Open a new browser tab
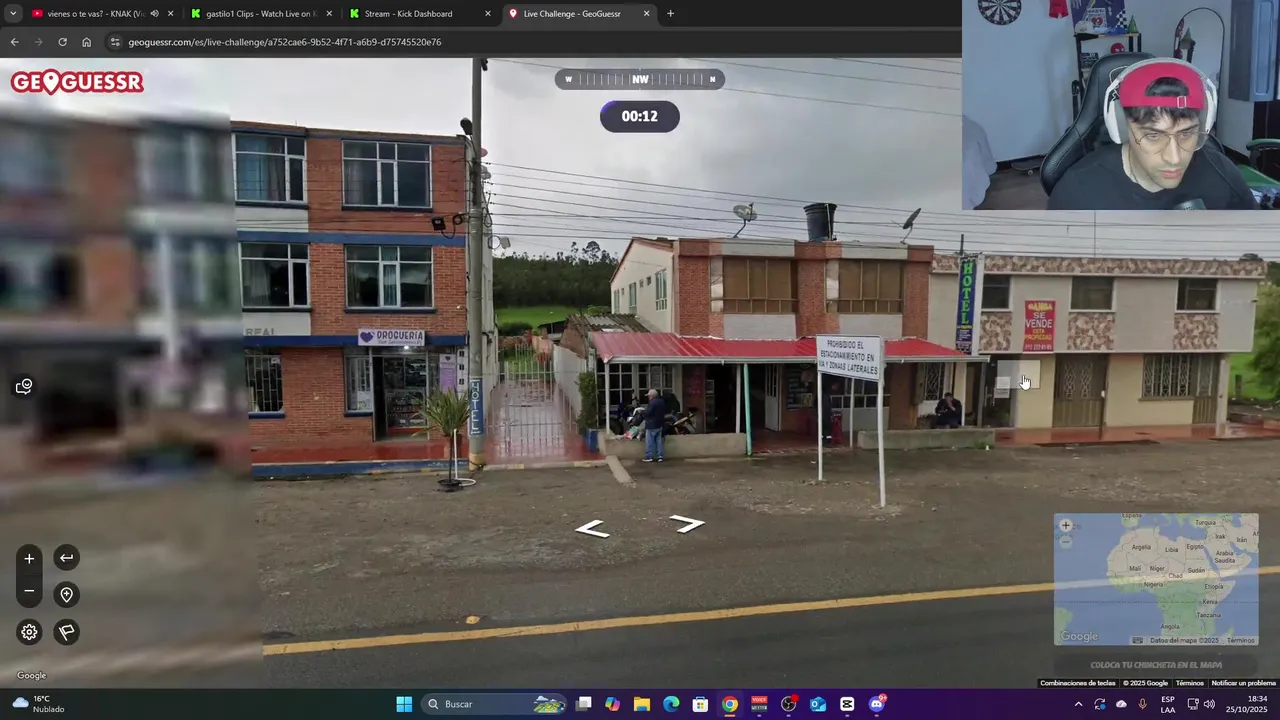Image resolution: width=1280 pixels, height=720 pixels. point(670,14)
